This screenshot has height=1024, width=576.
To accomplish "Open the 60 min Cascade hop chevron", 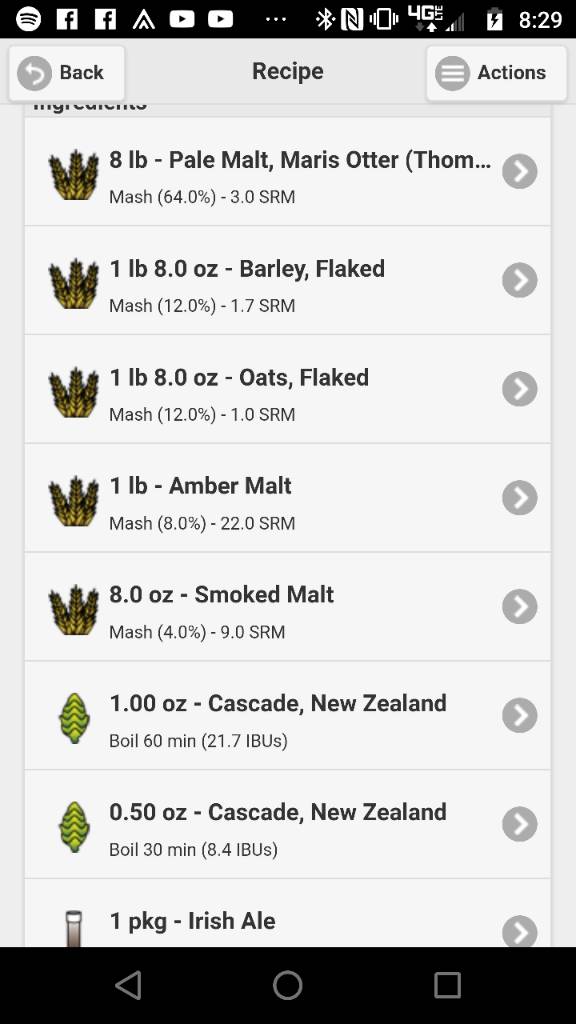I will pos(520,715).
